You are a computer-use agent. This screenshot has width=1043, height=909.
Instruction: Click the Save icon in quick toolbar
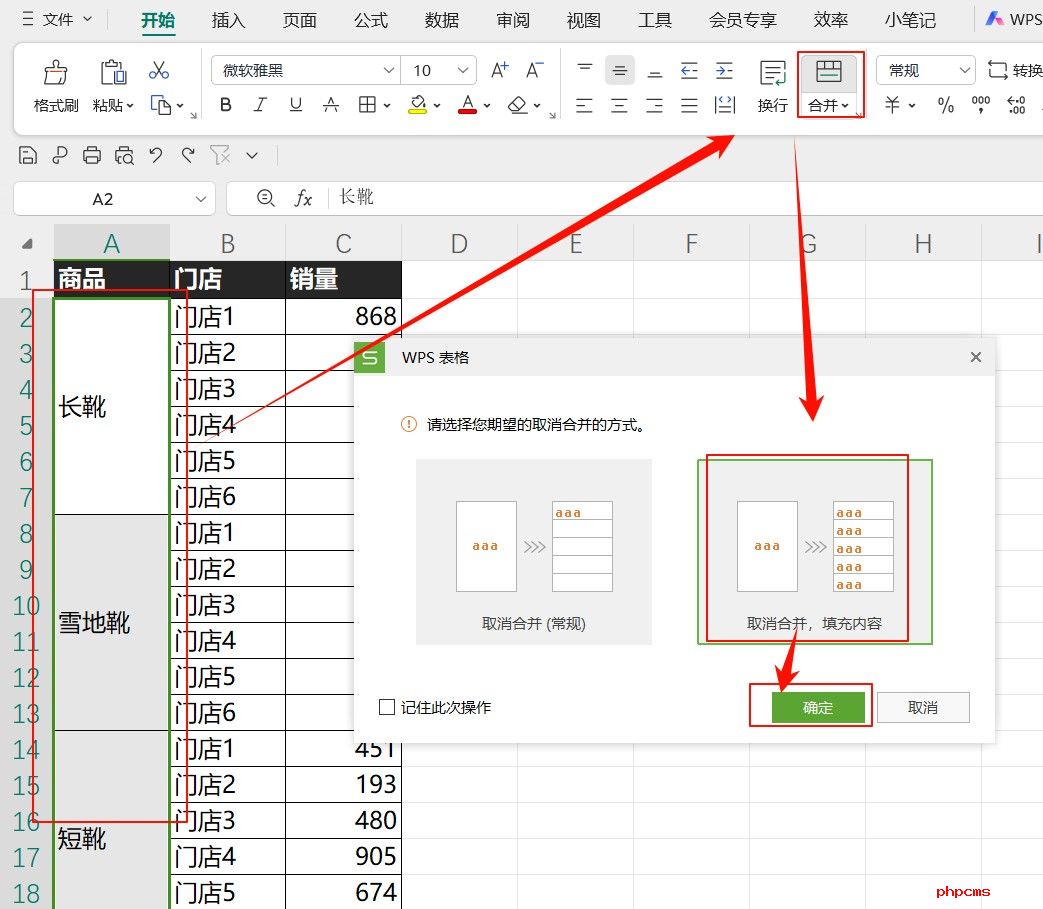pyautogui.click(x=27, y=156)
